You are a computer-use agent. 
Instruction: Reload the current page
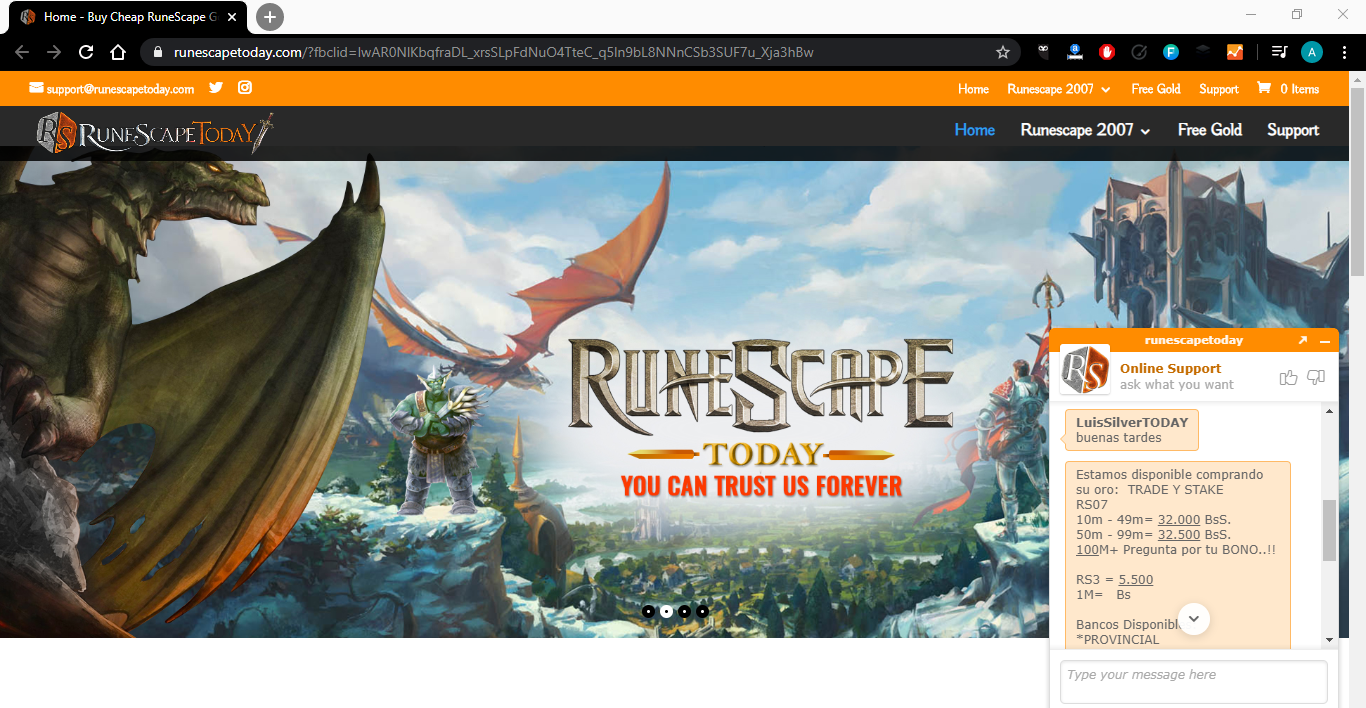coord(86,52)
